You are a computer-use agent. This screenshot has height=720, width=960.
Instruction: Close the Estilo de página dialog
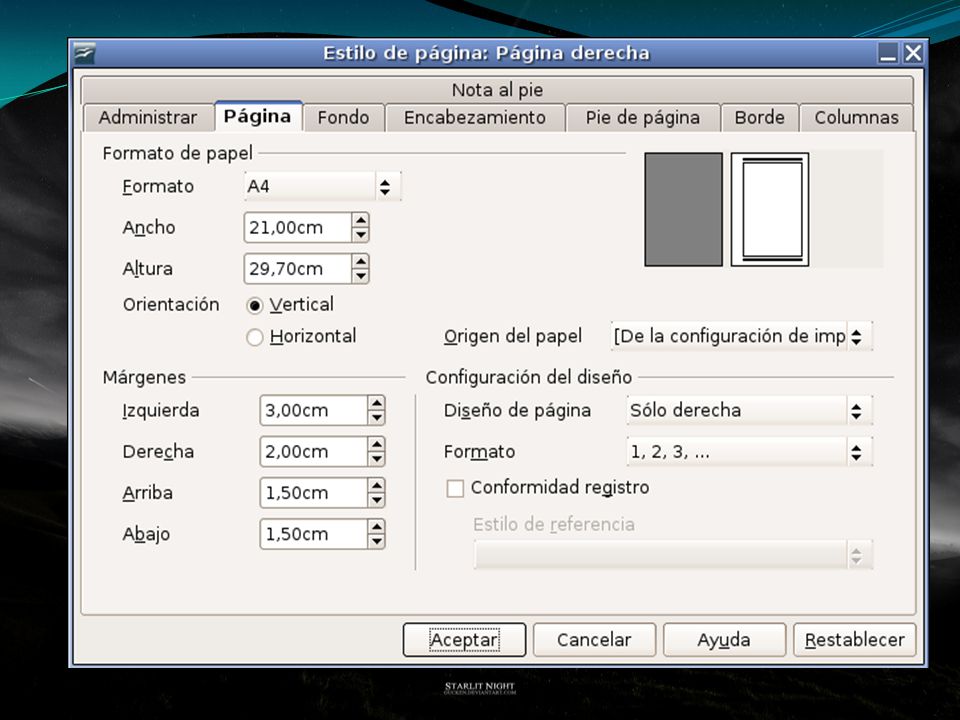[x=913, y=54]
